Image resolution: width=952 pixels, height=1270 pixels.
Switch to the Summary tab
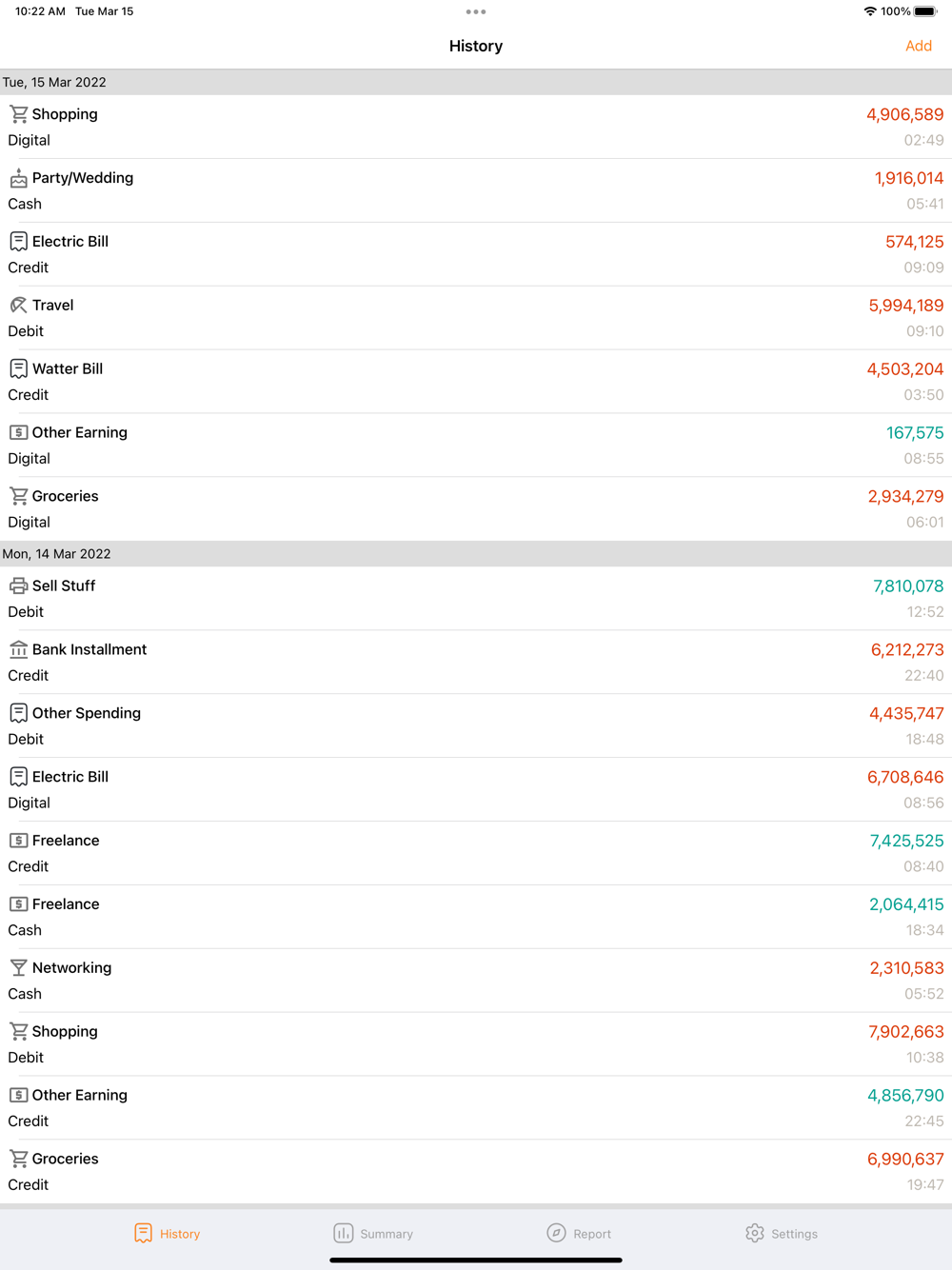tap(373, 1234)
